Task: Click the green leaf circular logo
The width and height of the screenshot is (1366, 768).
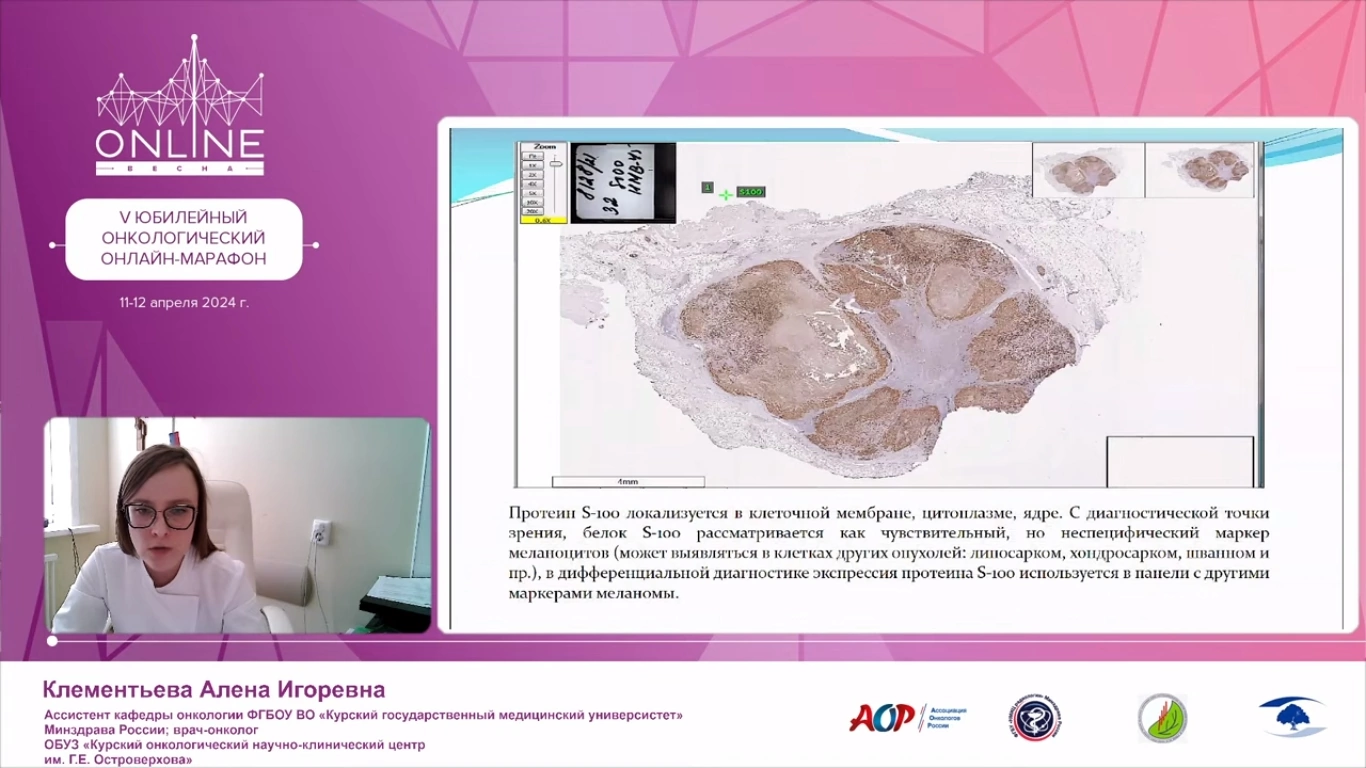Action: tap(1162, 718)
